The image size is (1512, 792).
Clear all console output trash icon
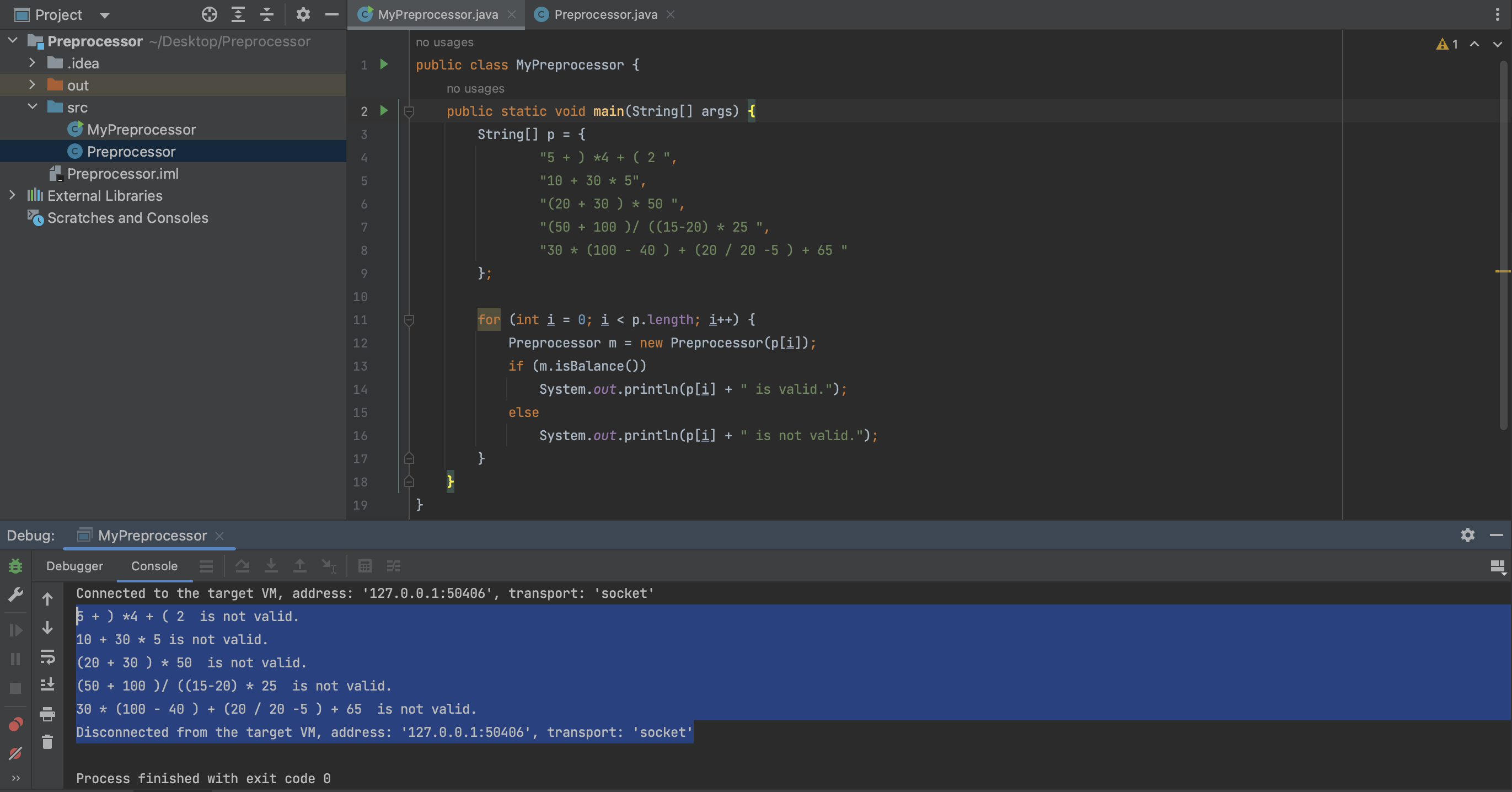[47, 742]
